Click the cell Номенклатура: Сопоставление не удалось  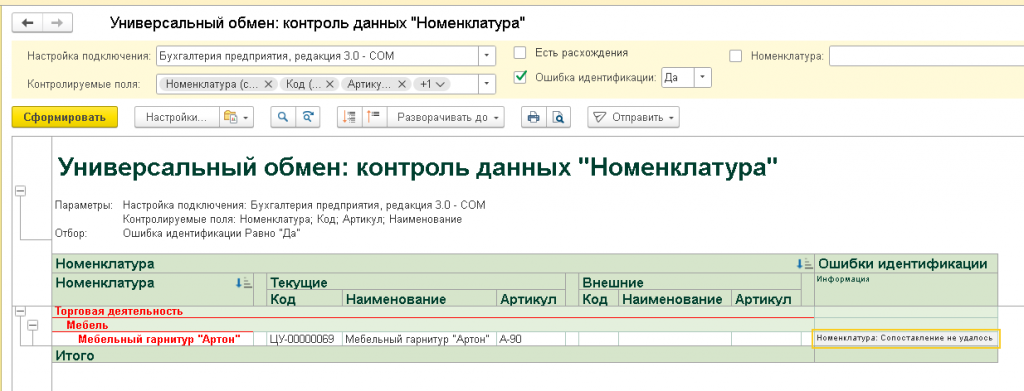905,338
